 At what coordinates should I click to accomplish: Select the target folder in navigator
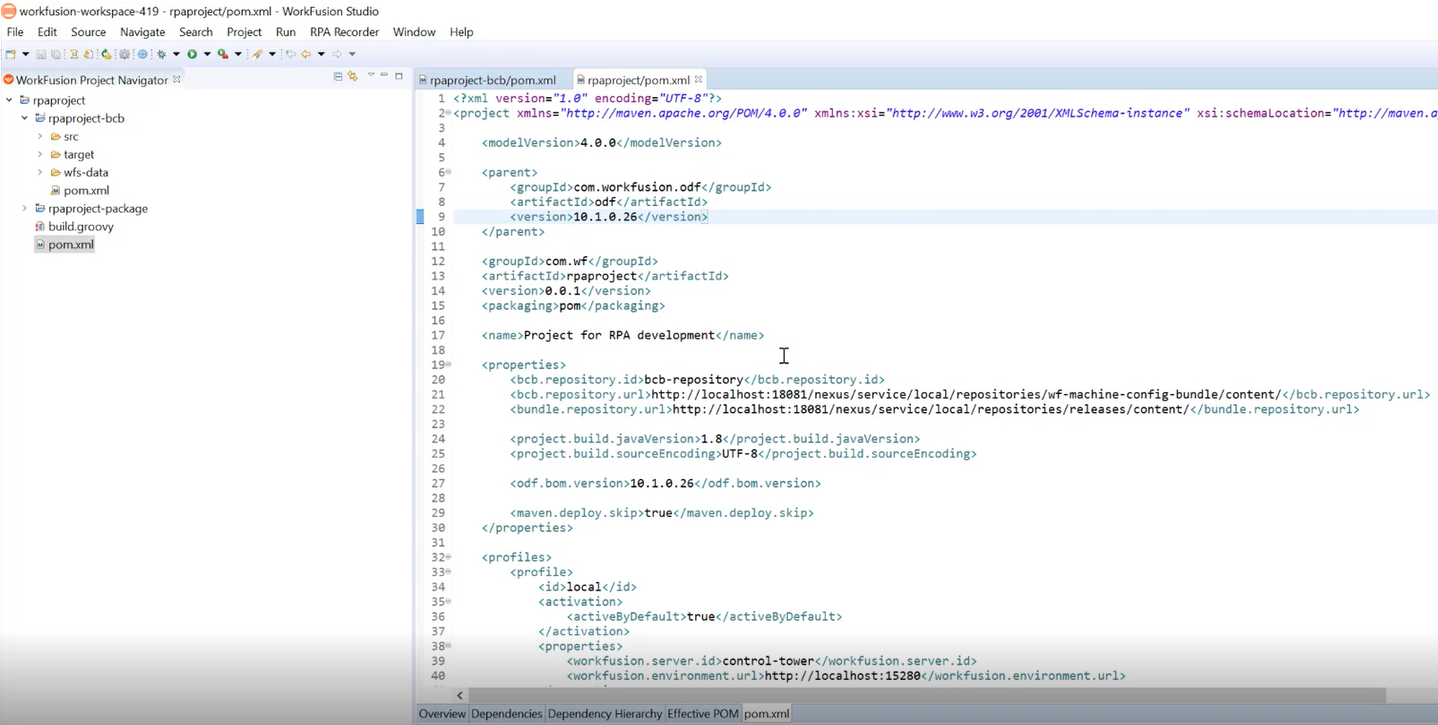click(78, 154)
